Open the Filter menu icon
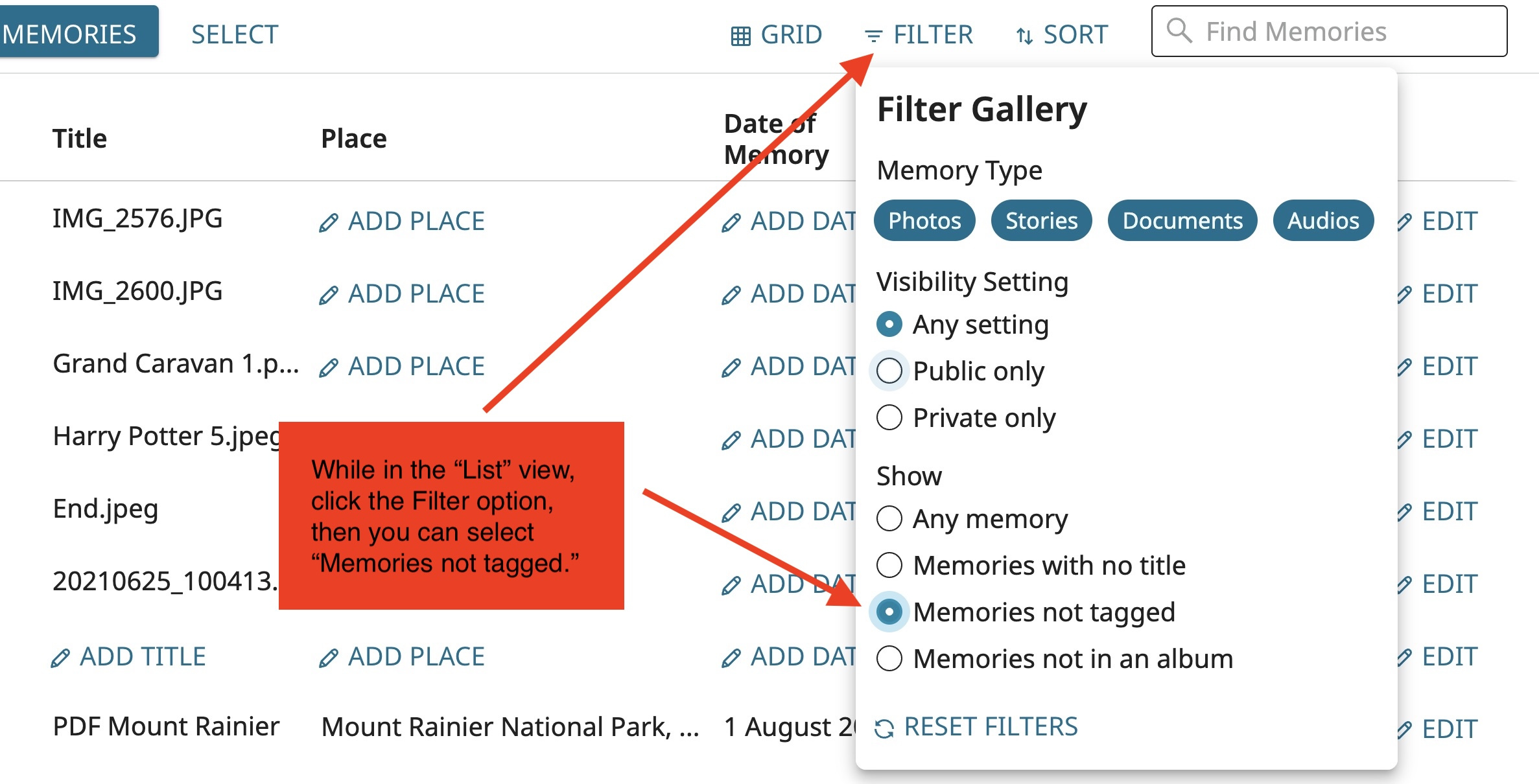1539x784 pixels. [873, 36]
